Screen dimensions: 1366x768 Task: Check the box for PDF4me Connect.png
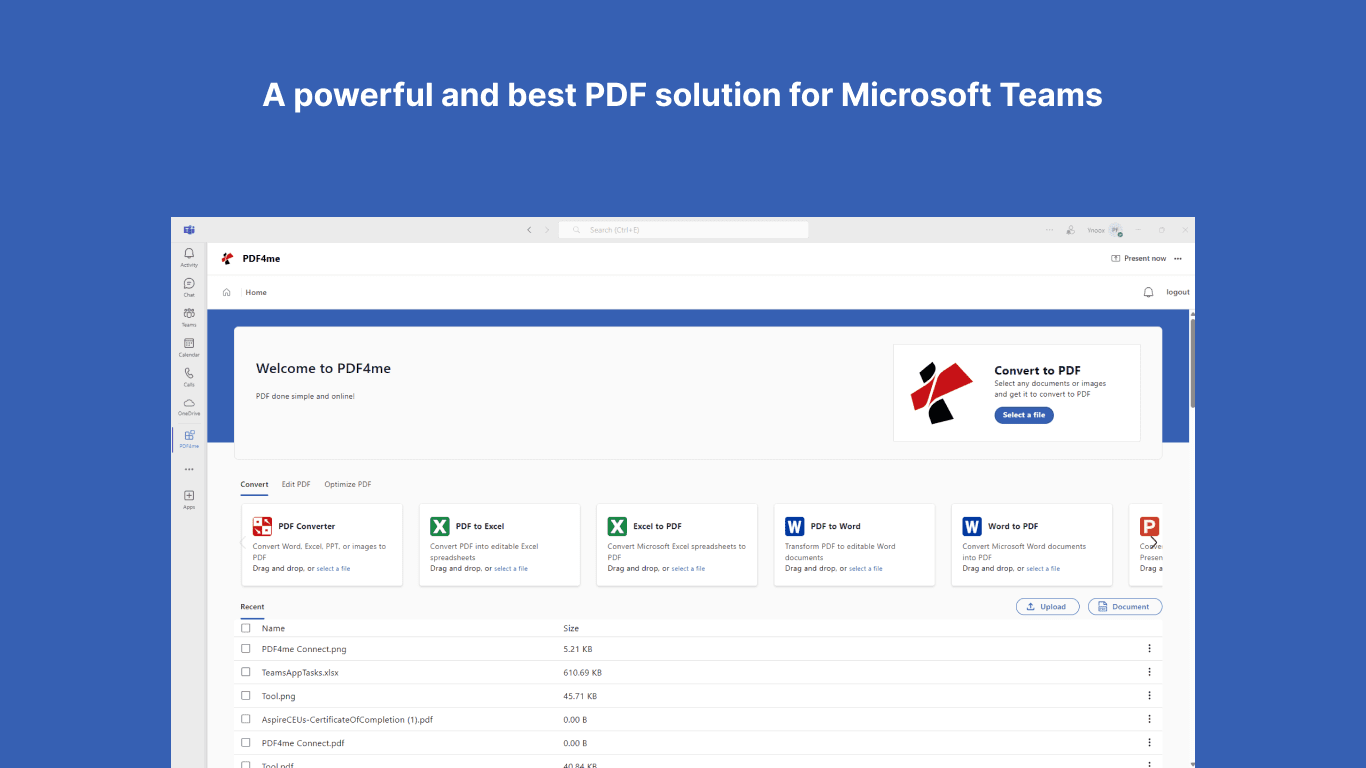pos(246,648)
